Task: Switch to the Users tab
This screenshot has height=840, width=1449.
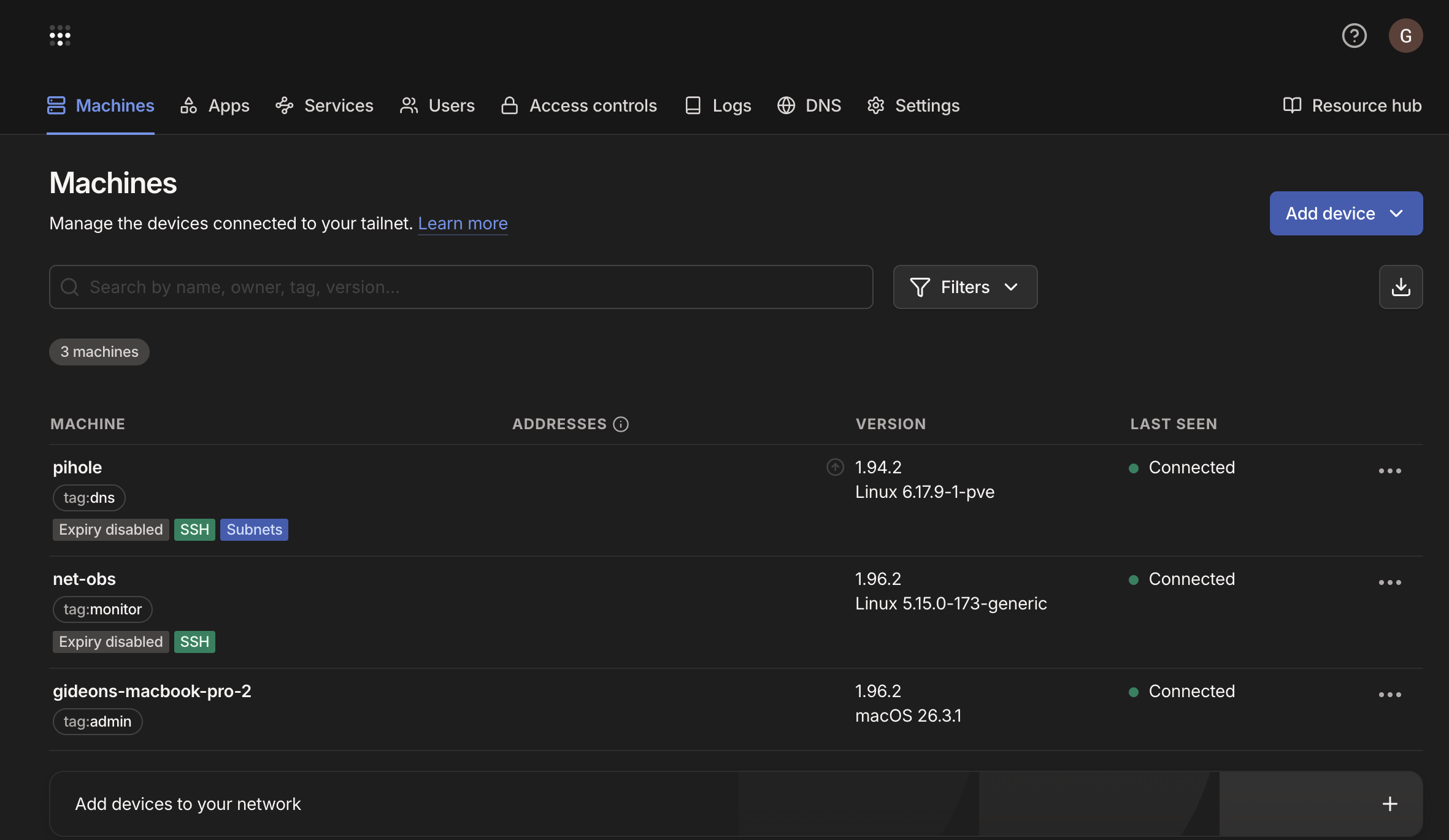Action: click(x=437, y=105)
